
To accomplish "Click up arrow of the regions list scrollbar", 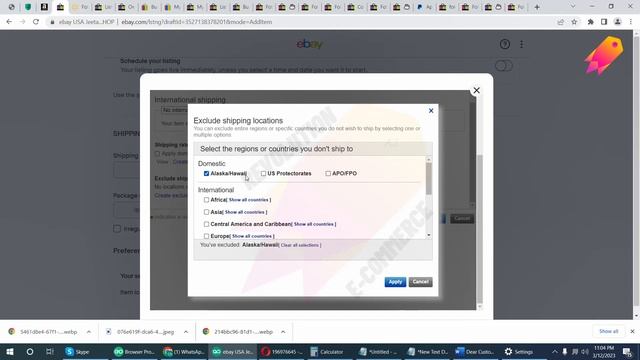I will (429, 159).
